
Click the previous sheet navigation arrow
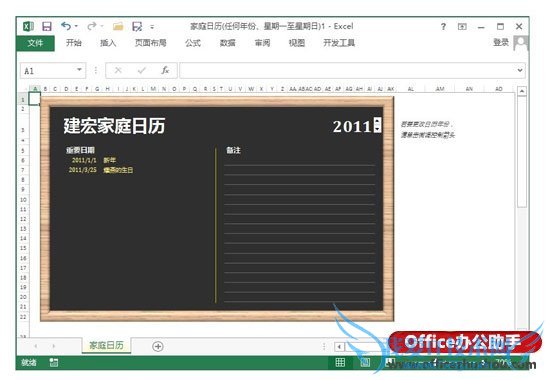point(36,346)
